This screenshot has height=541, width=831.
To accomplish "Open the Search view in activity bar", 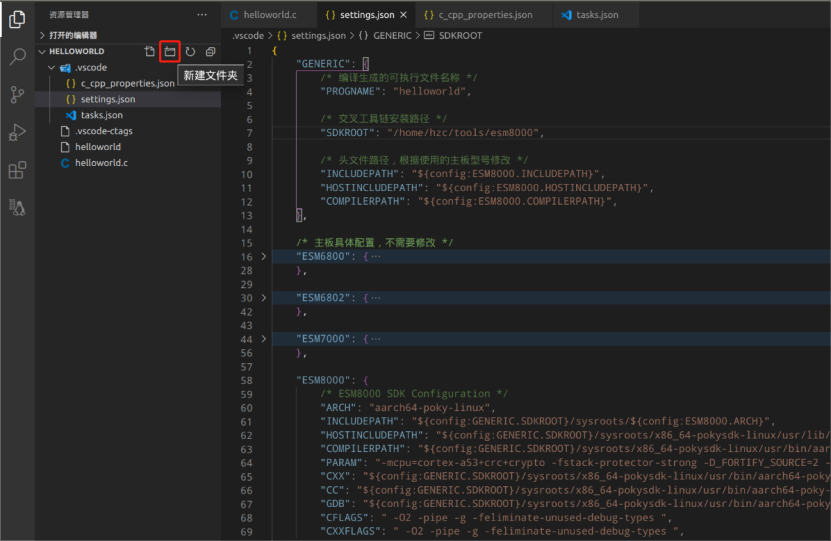I will (x=17, y=57).
